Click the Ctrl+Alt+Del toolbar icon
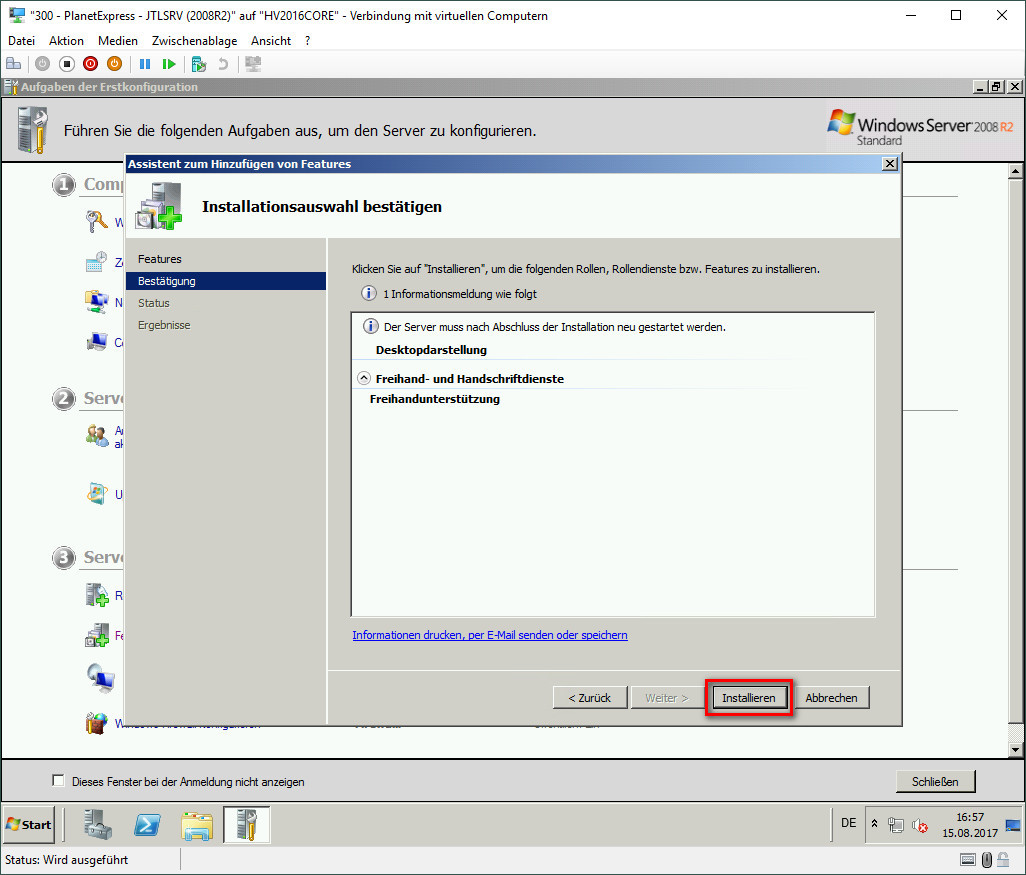 point(14,64)
